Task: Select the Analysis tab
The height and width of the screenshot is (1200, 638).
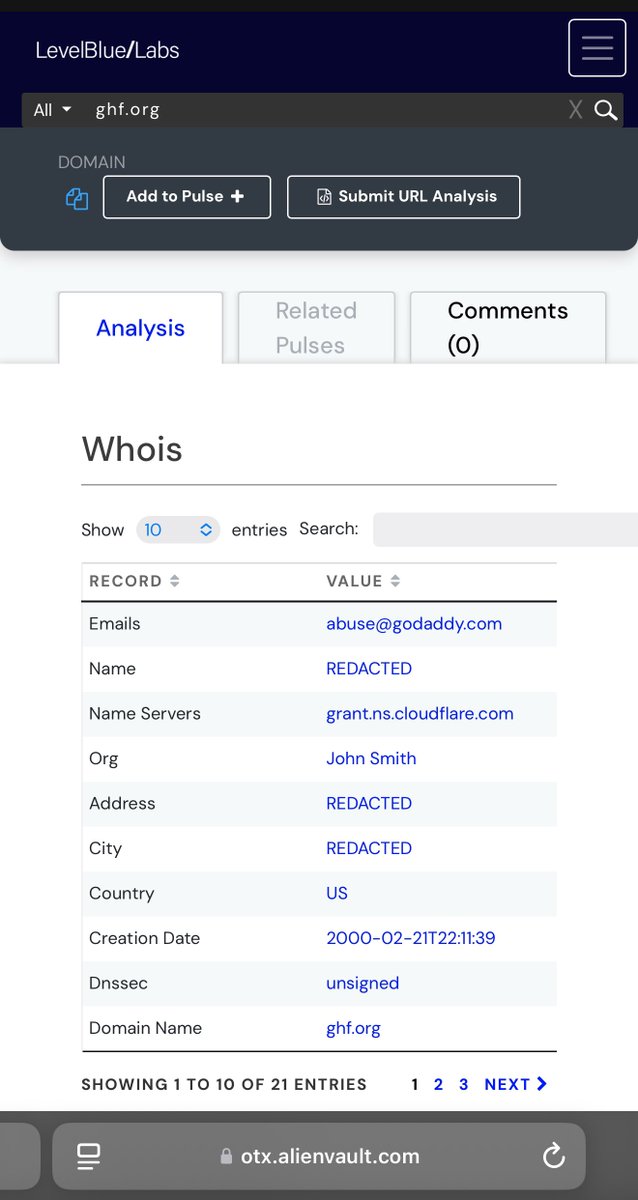Action: point(140,328)
